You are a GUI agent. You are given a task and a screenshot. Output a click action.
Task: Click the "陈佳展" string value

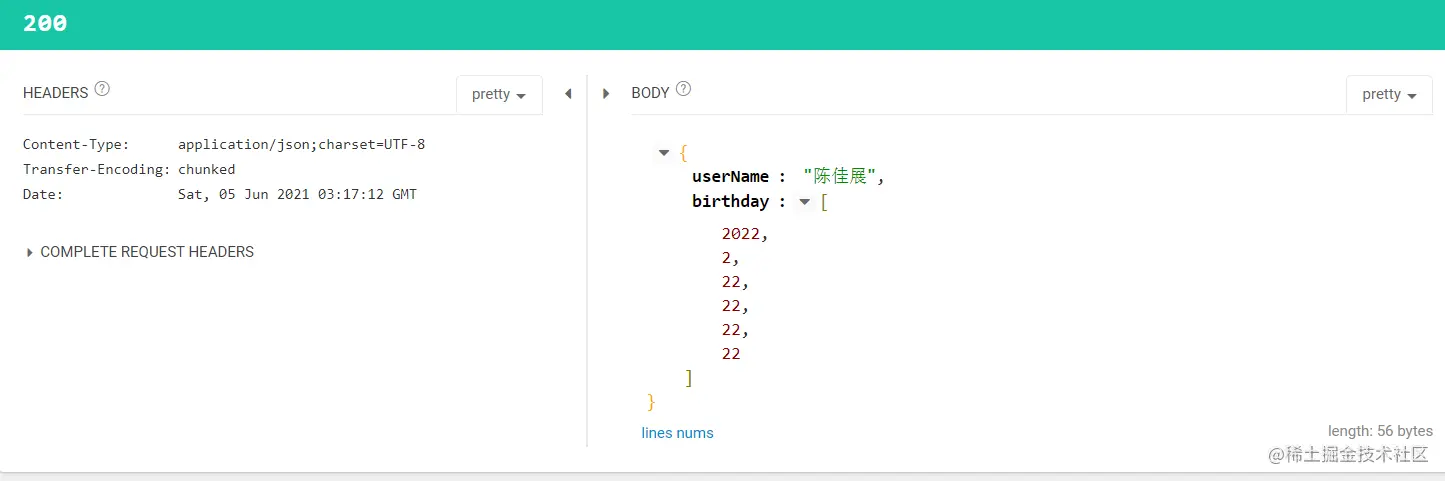click(x=840, y=177)
